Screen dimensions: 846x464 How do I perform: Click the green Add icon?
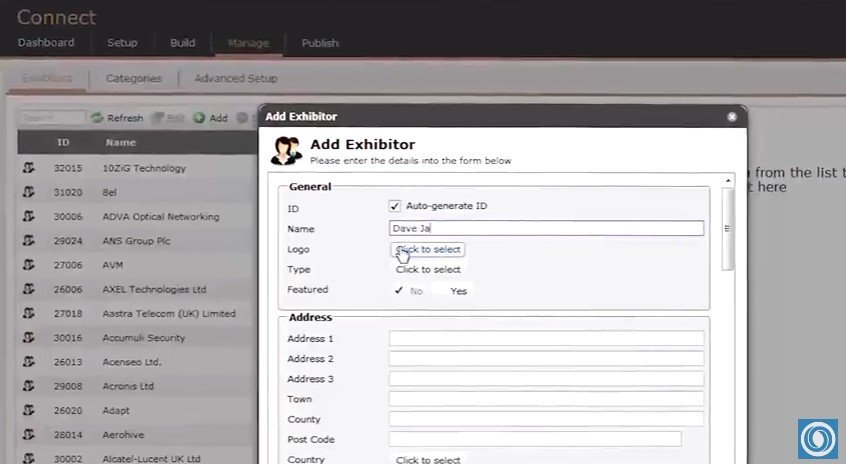[199, 118]
